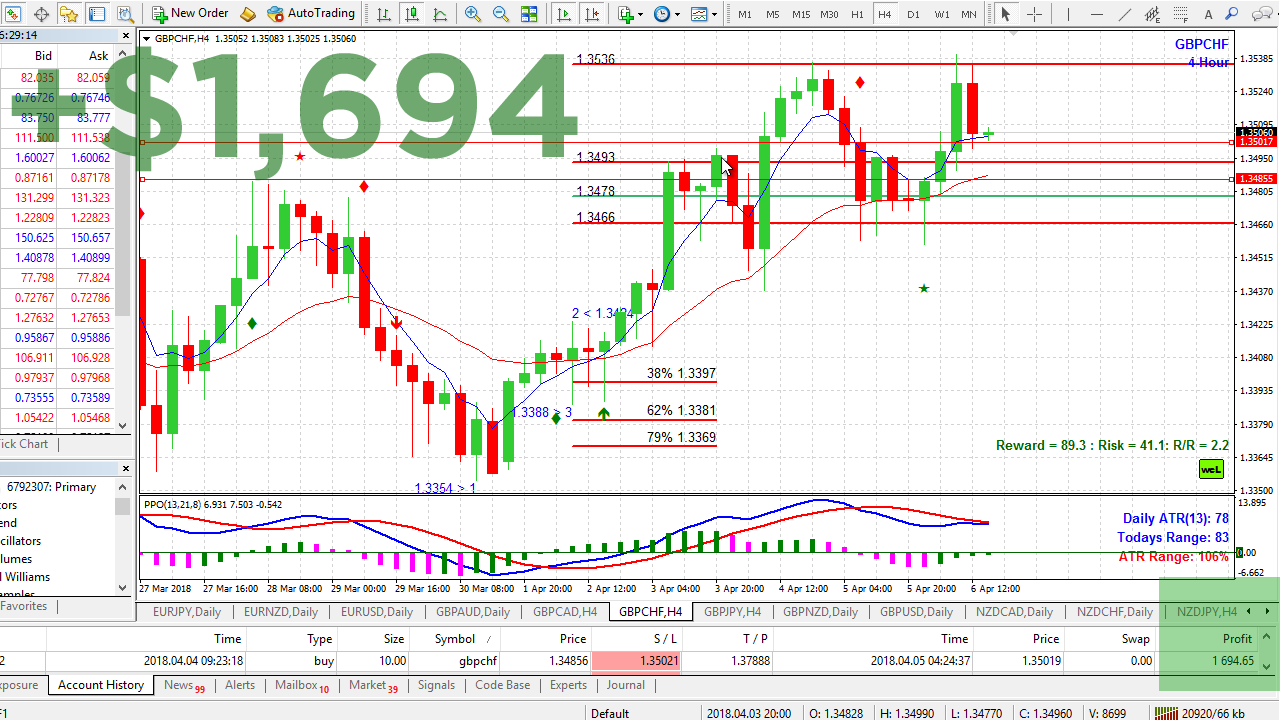
Task: Switch to the Account History tab
Action: (x=101, y=685)
